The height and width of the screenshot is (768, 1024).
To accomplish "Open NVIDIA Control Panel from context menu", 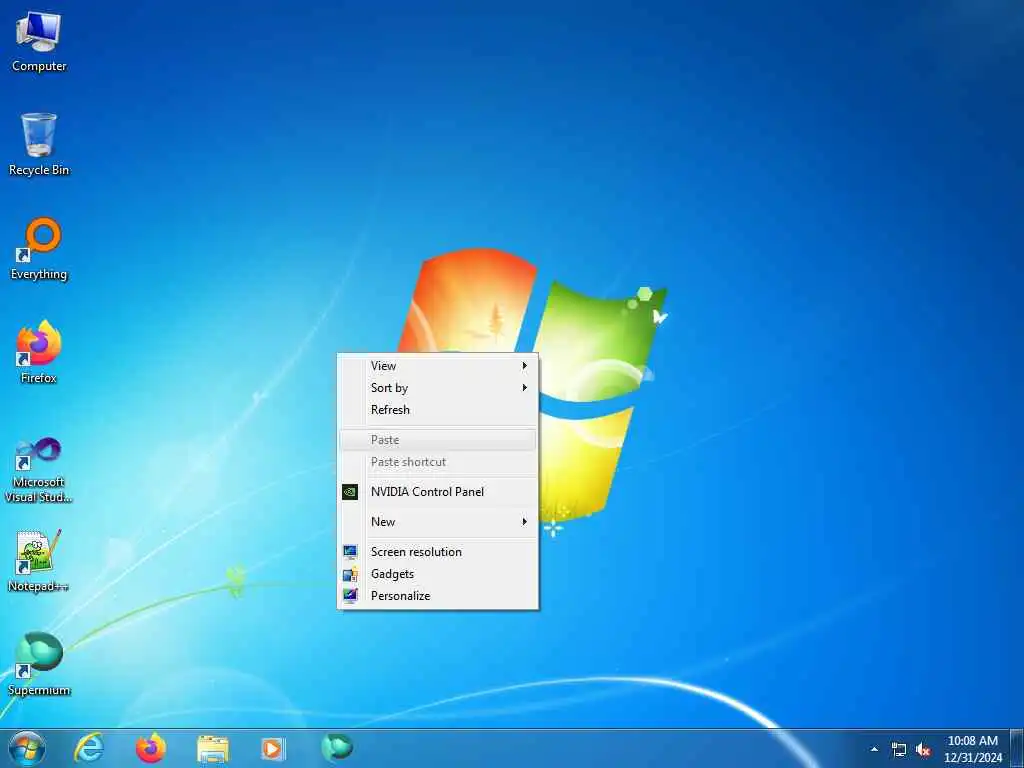I will 438,492.
